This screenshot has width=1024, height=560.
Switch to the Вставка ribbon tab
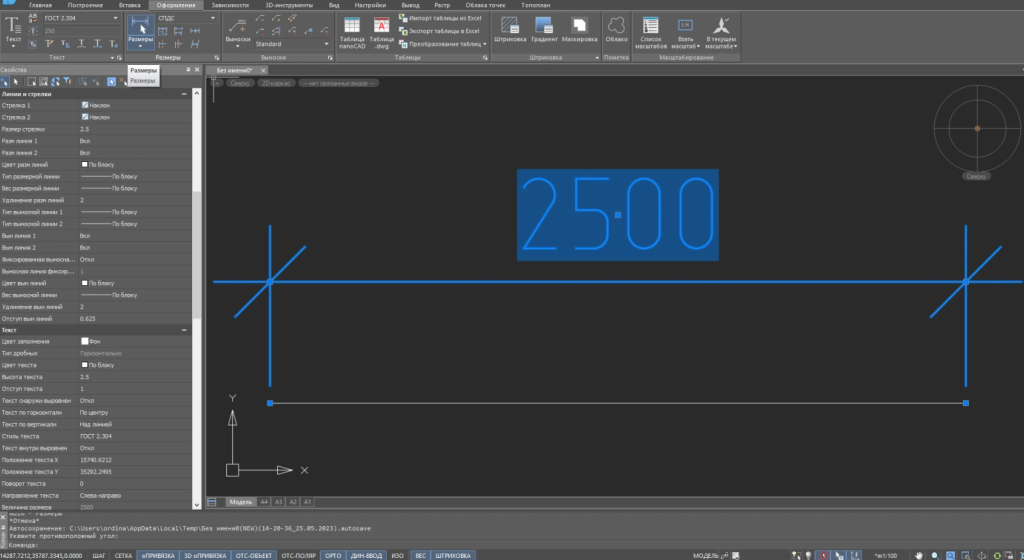coord(130,5)
